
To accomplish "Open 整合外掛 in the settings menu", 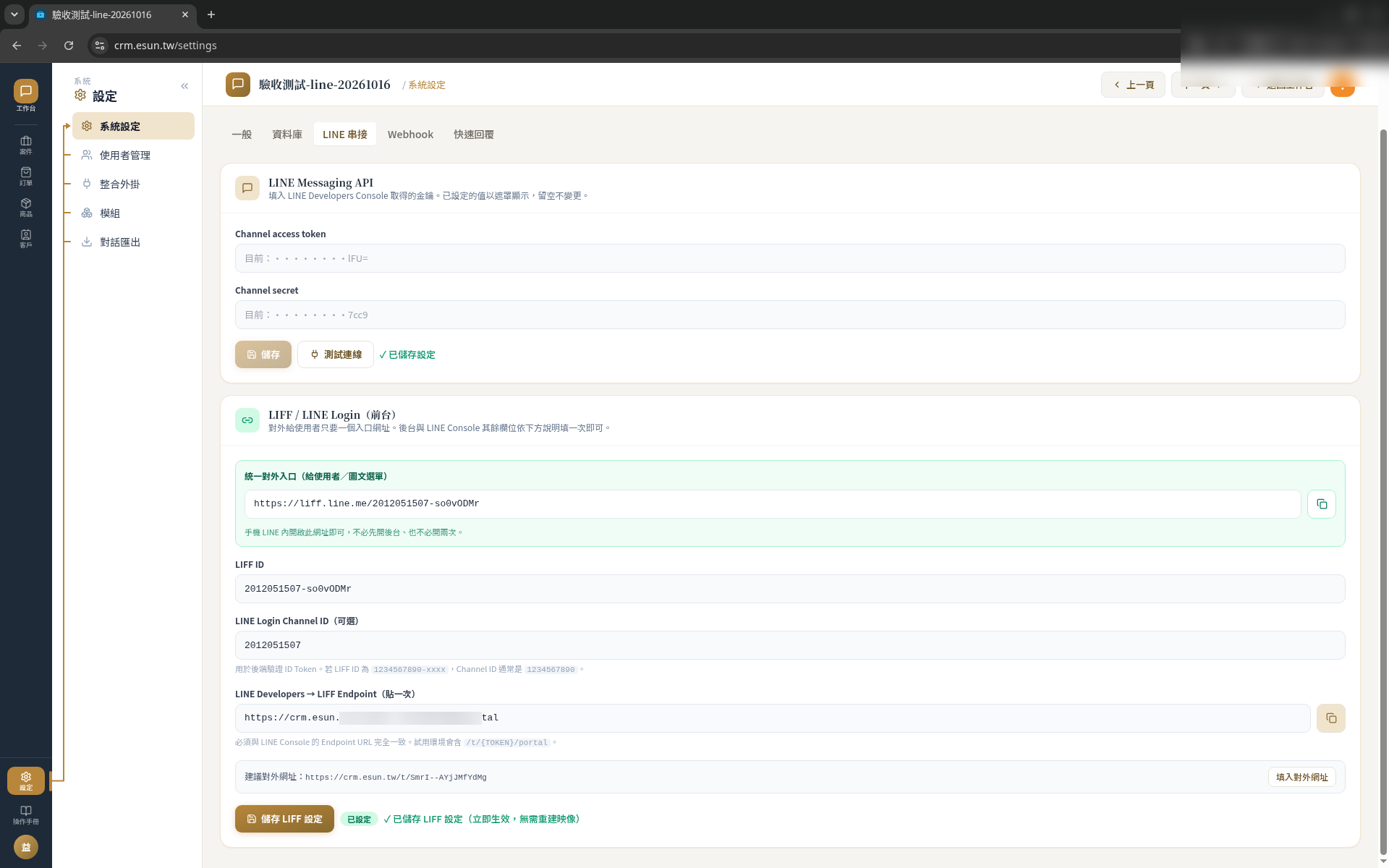I will click(x=133, y=184).
